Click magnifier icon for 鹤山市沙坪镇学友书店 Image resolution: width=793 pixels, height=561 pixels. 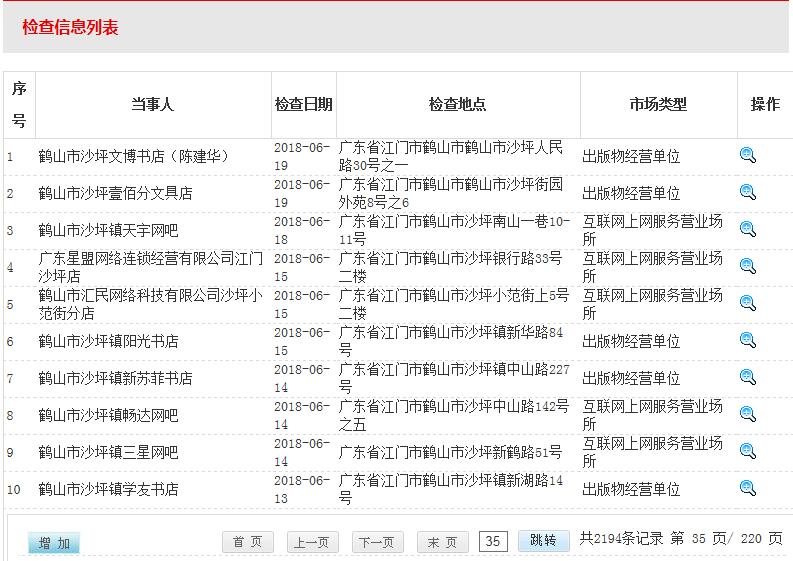point(747,488)
